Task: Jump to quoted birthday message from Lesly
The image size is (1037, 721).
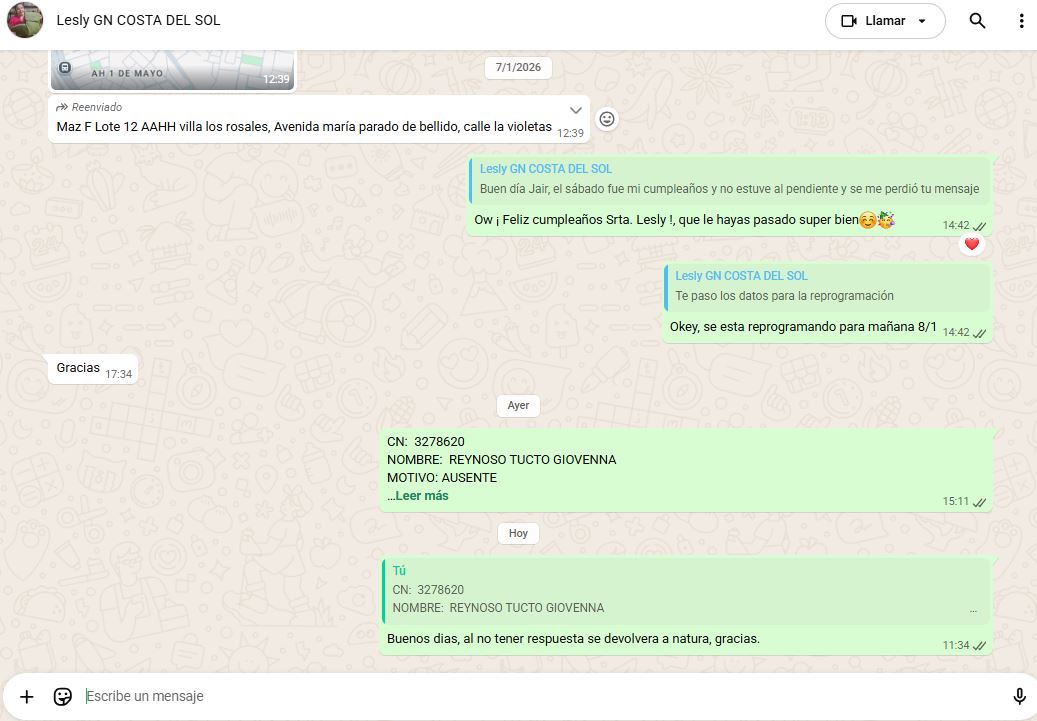Action: pyautogui.click(x=729, y=179)
